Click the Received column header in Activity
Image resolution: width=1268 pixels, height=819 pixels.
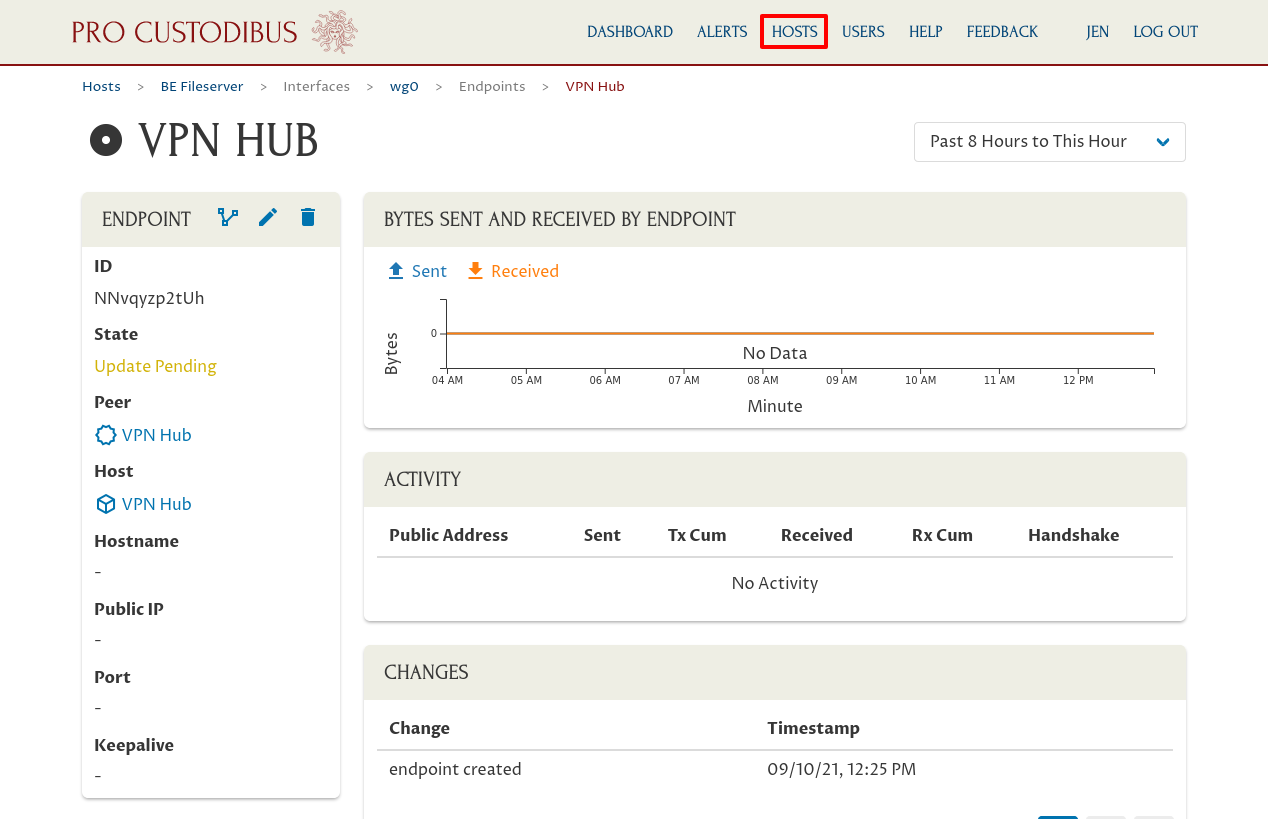point(817,535)
